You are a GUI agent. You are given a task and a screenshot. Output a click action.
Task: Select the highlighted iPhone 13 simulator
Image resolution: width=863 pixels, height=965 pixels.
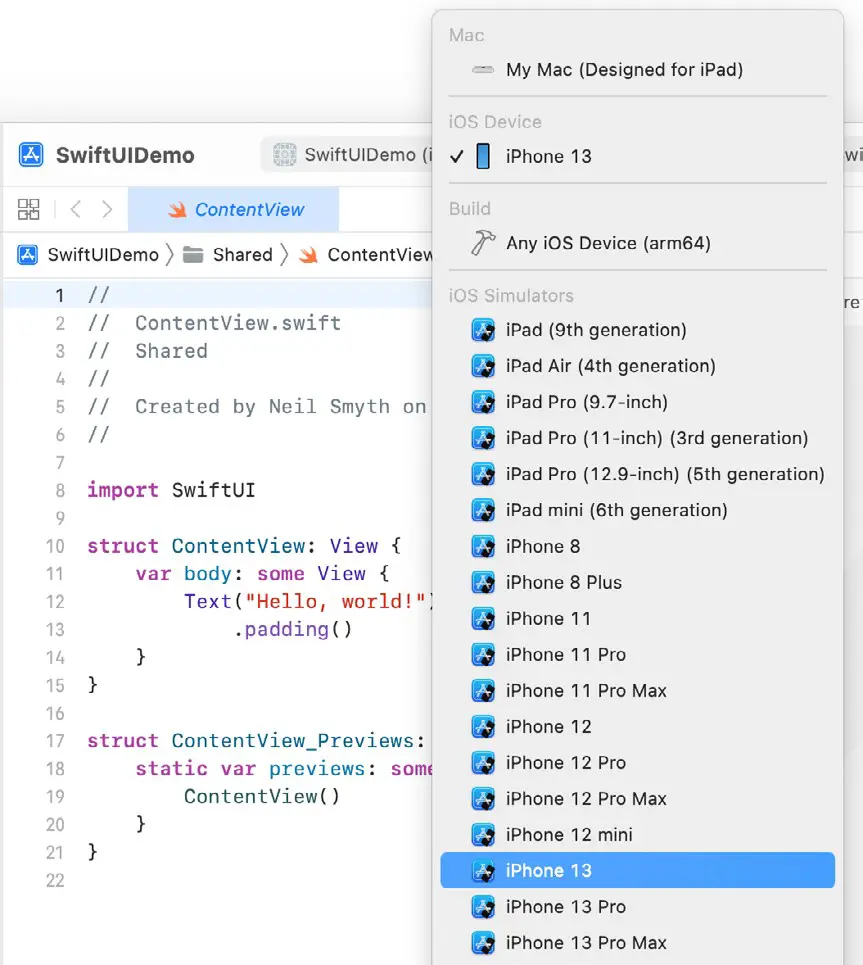click(x=637, y=870)
